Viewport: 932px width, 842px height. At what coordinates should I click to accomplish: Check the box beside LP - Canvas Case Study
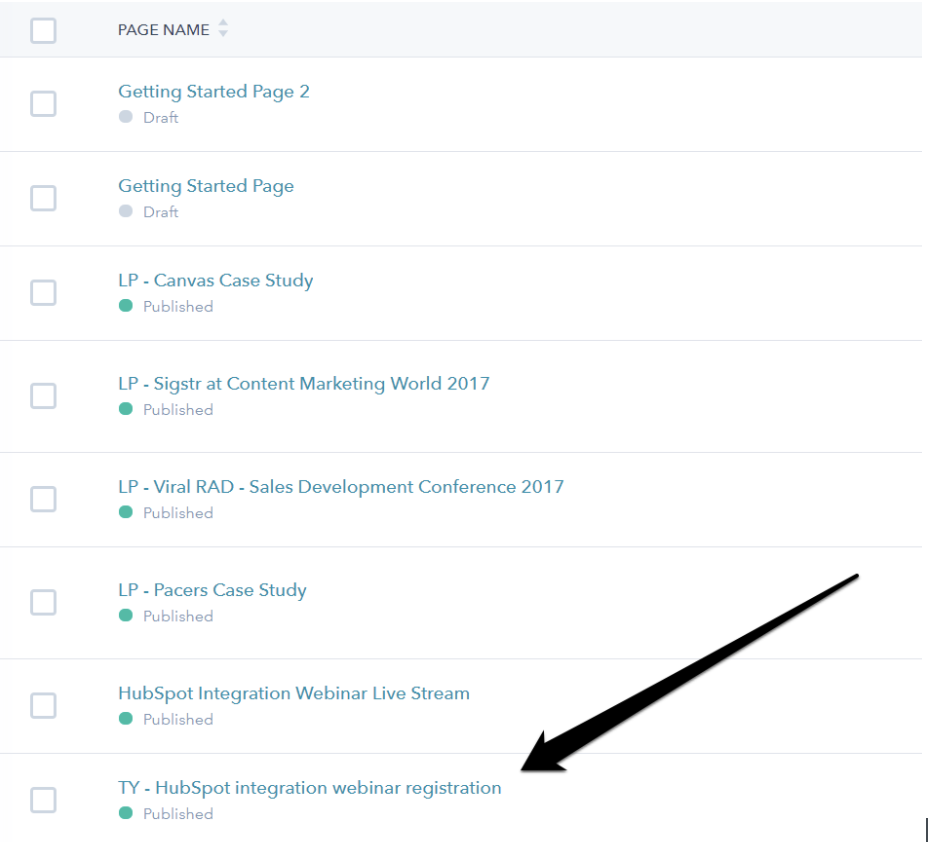[x=43, y=292]
